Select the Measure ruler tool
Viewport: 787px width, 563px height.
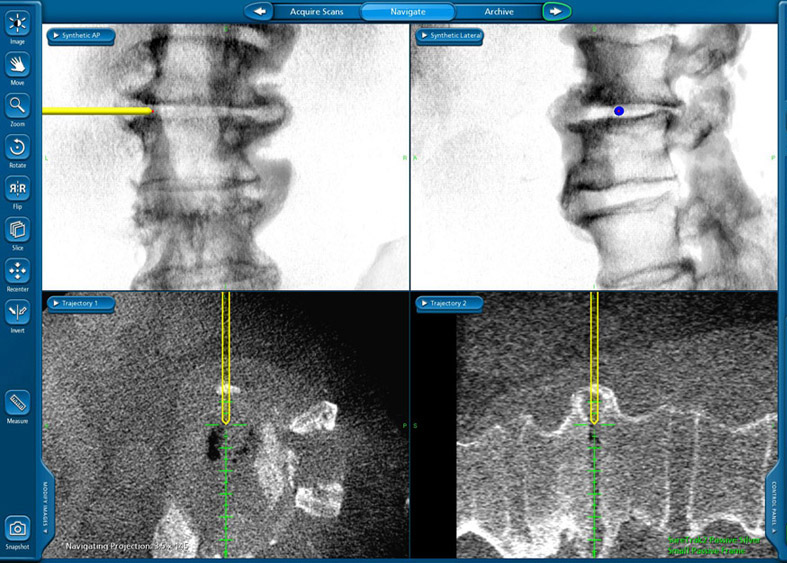click(x=18, y=402)
